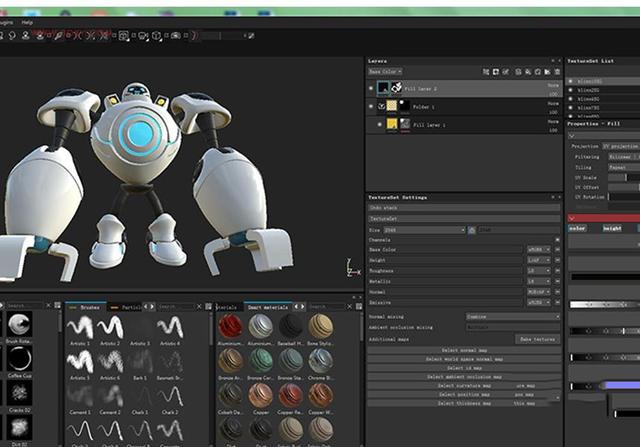
Task: Select the material picker eyedropper tool
Action: pos(58,36)
